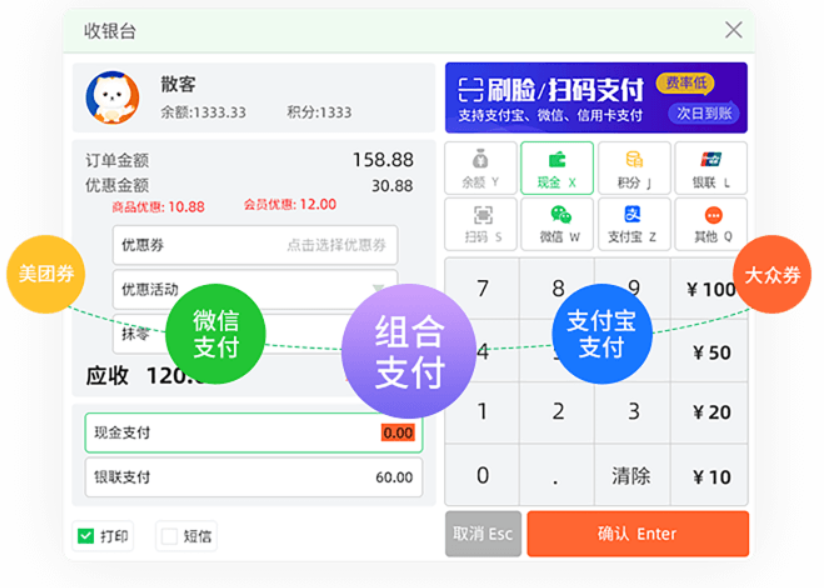
Task: Click the ¥10 quick amount key
Action: (710, 476)
